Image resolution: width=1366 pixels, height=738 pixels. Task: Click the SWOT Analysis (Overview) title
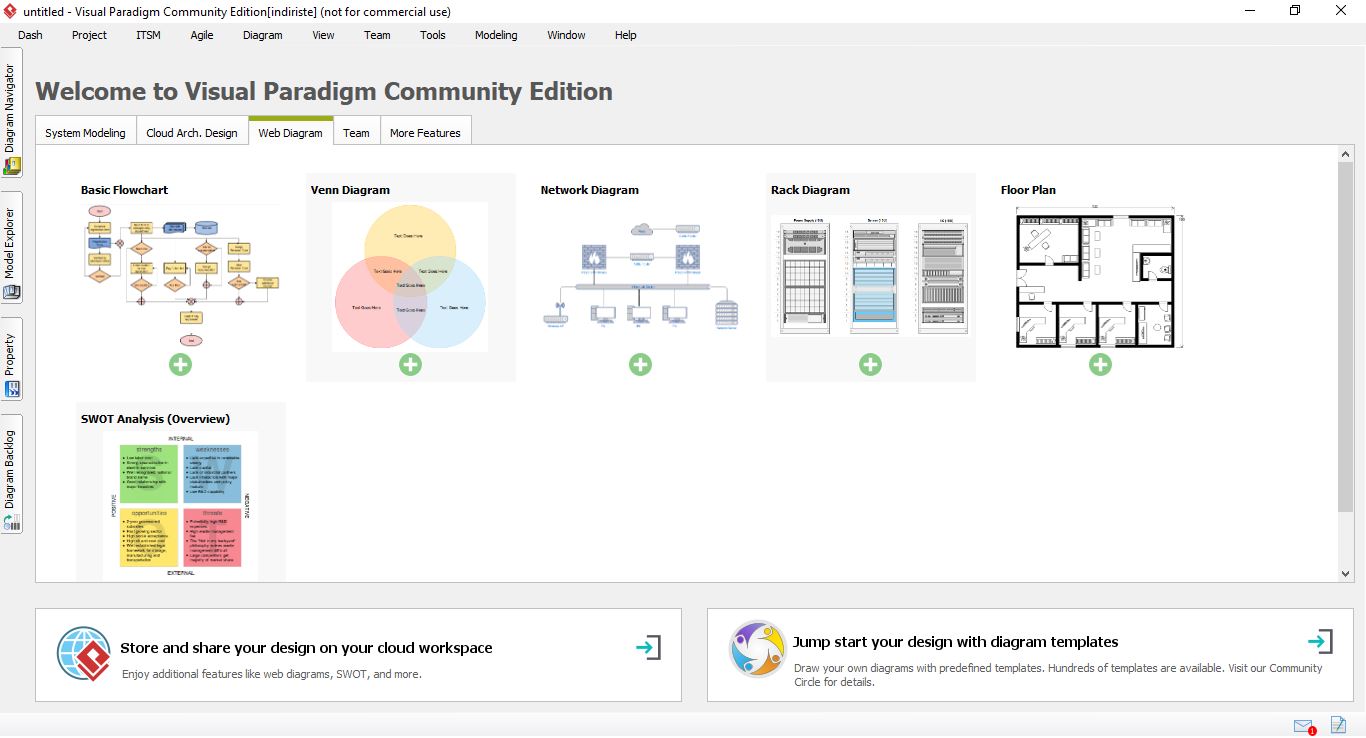(x=155, y=419)
